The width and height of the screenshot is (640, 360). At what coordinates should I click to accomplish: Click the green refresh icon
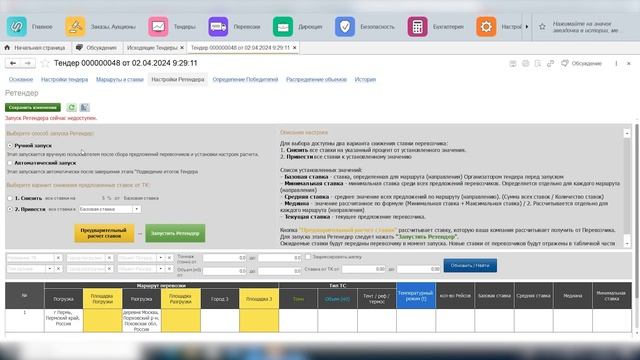71,107
